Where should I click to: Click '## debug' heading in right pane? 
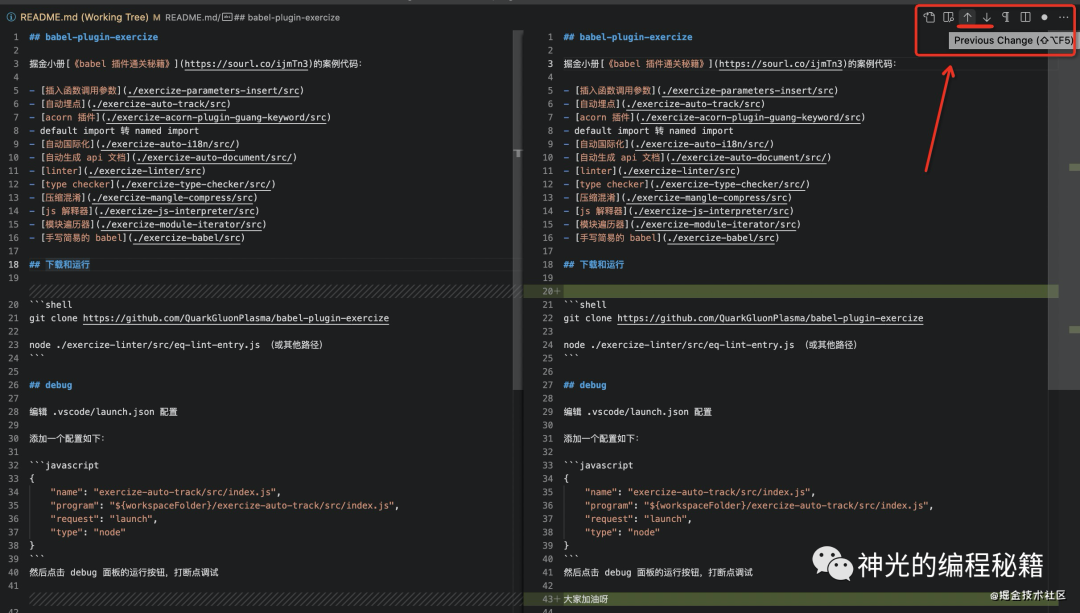click(585, 385)
